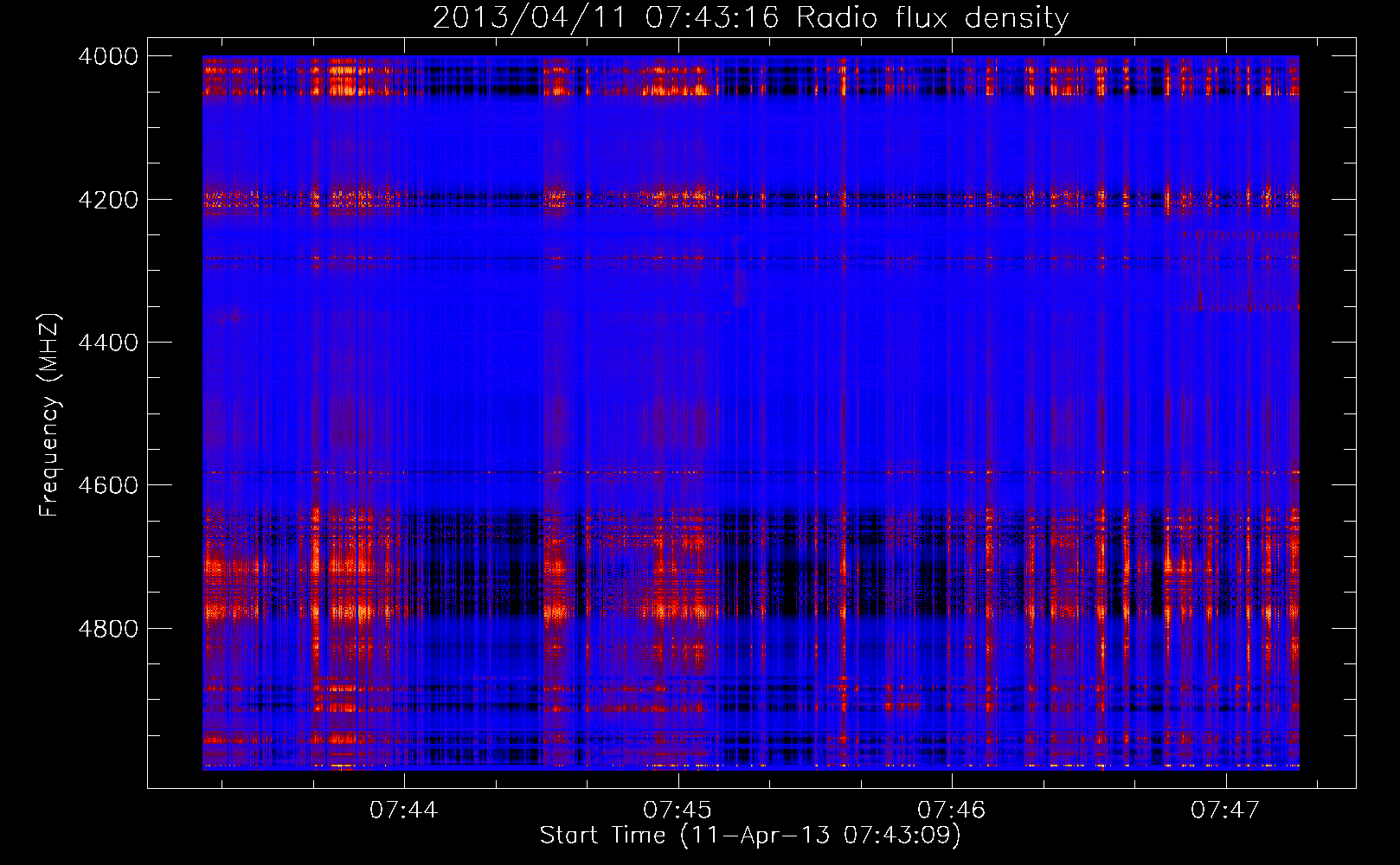This screenshot has height=865, width=1400.
Task: Click the 4800 frequency axis label
Action: 107,629
